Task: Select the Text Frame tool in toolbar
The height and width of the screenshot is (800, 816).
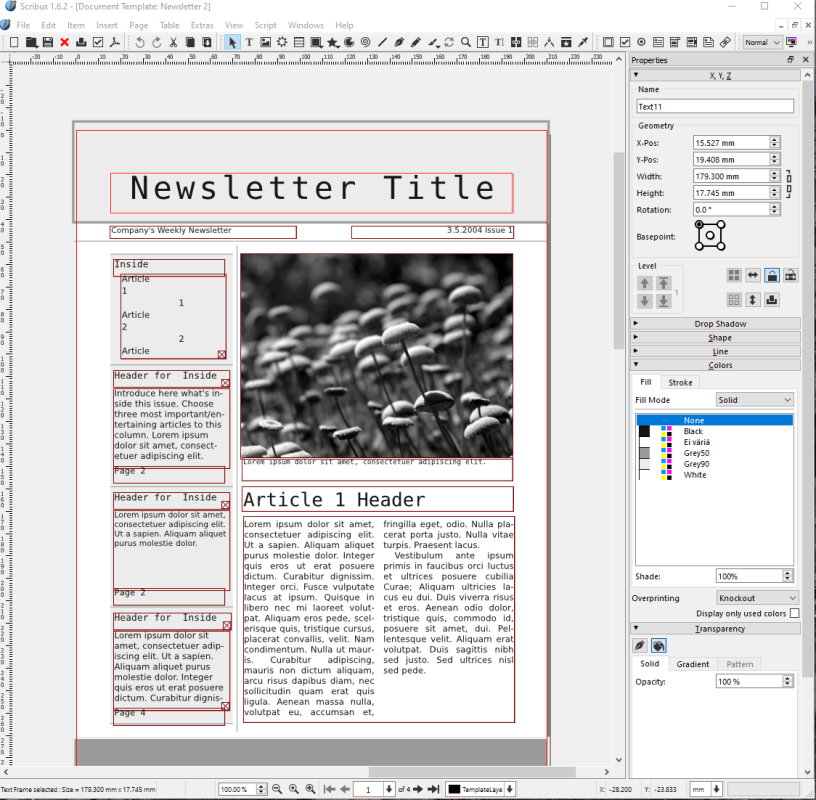Action: [x=249, y=42]
